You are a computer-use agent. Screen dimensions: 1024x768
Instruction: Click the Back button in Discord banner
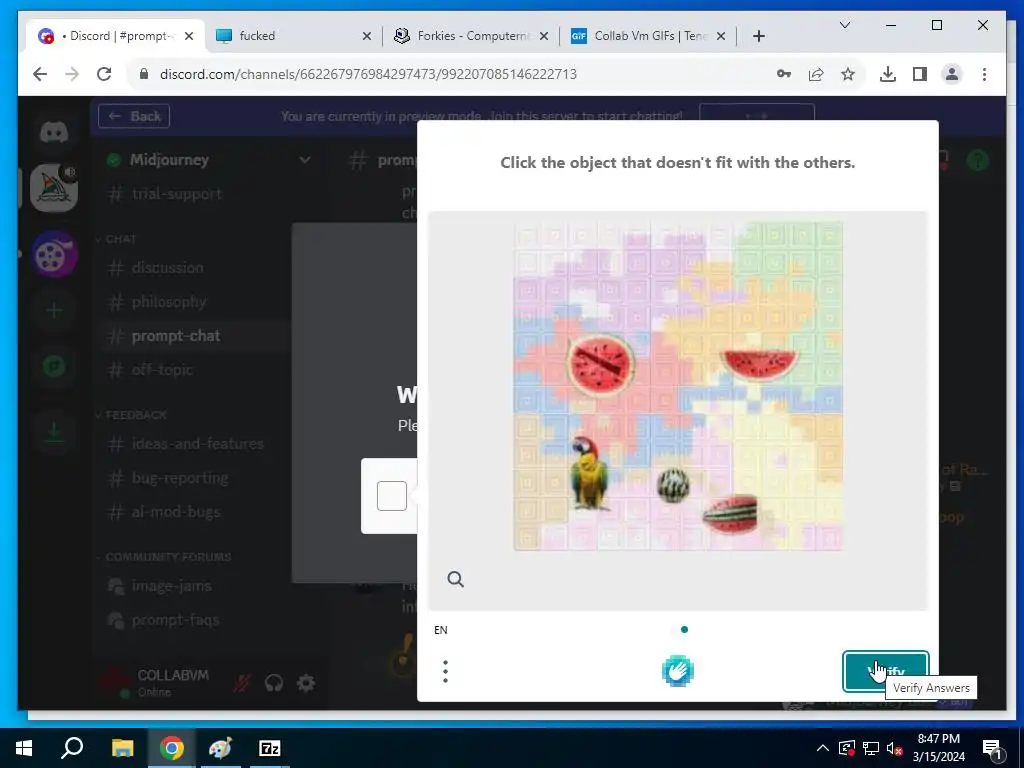click(x=134, y=116)
